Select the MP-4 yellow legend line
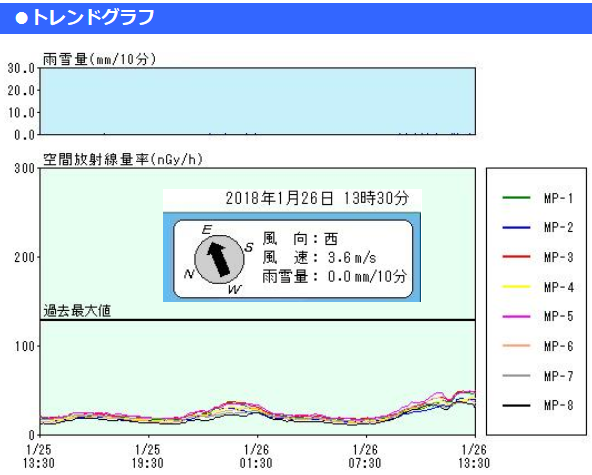Image resolution: width=592 pixels, height=475 pixels. click(516, 287)
